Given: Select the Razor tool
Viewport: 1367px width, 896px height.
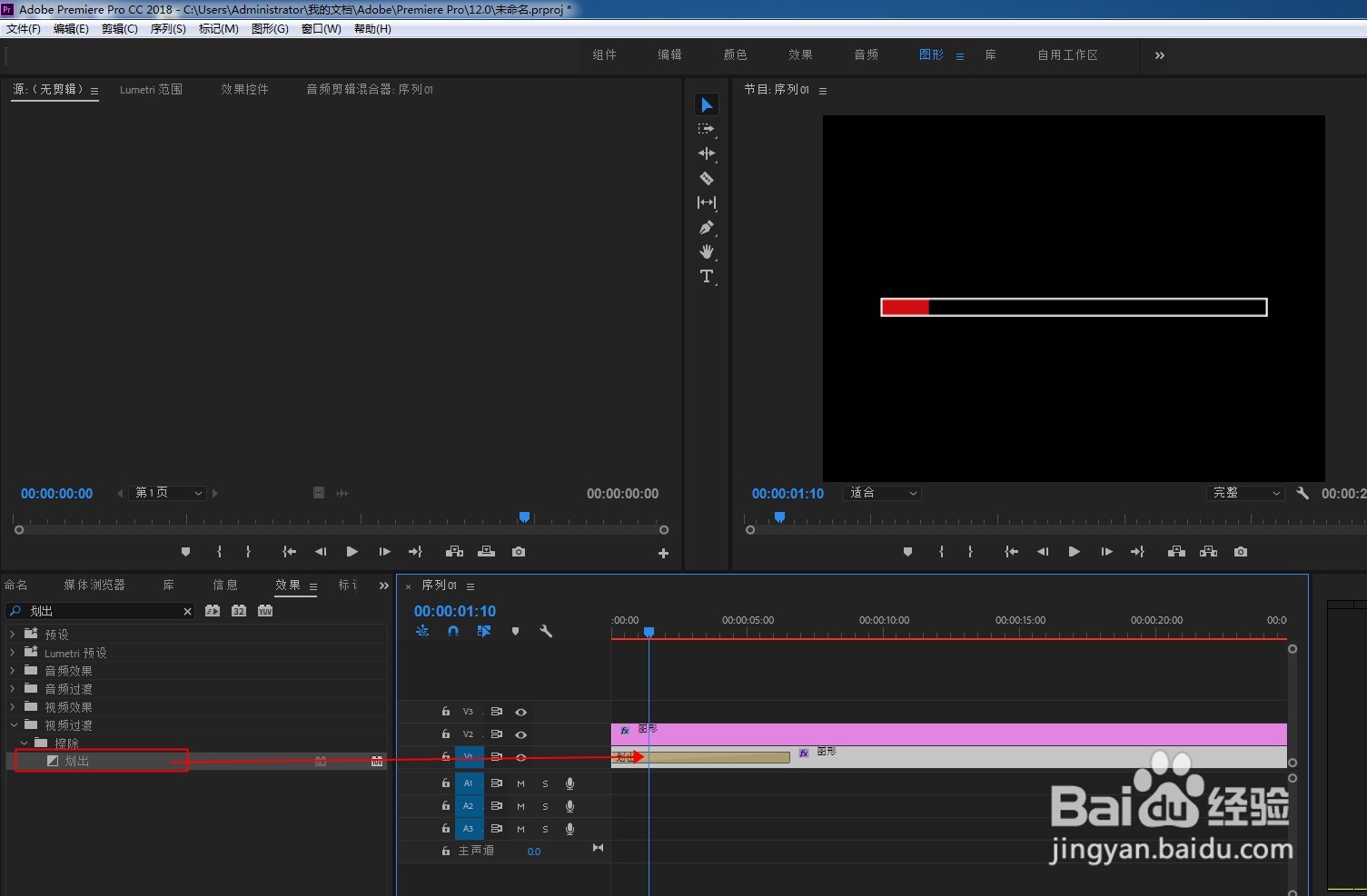Looking at the screenshot, I should point(707,178).
